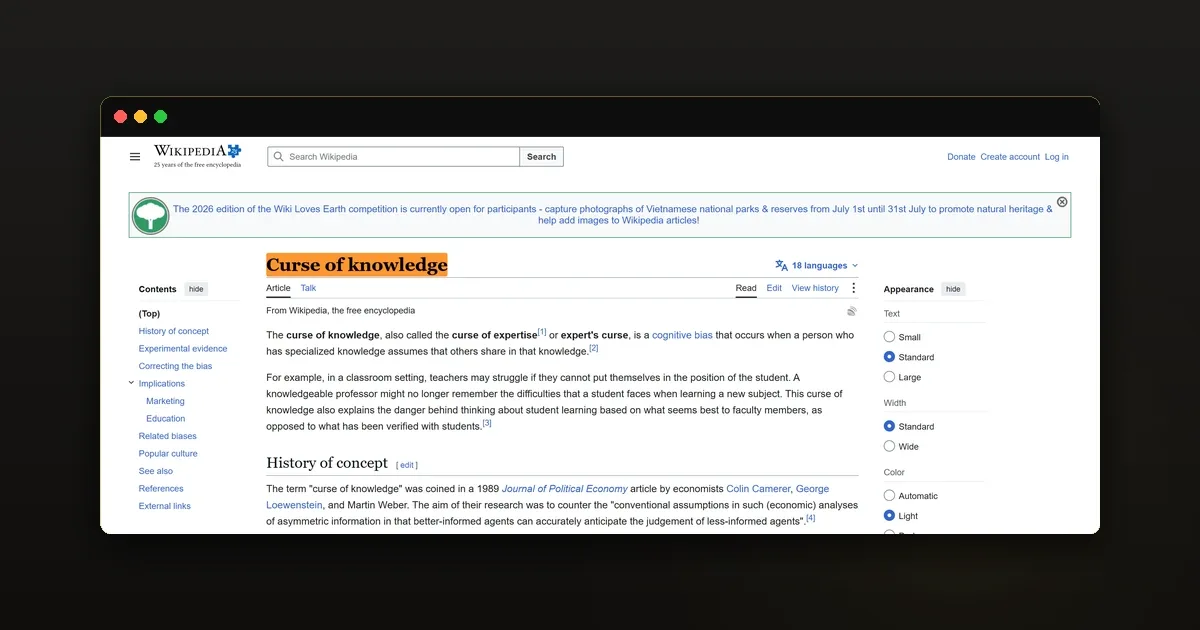Click the Create account link
The width and height of the screenshot is (1200, 630).
tap(1010, 157)
